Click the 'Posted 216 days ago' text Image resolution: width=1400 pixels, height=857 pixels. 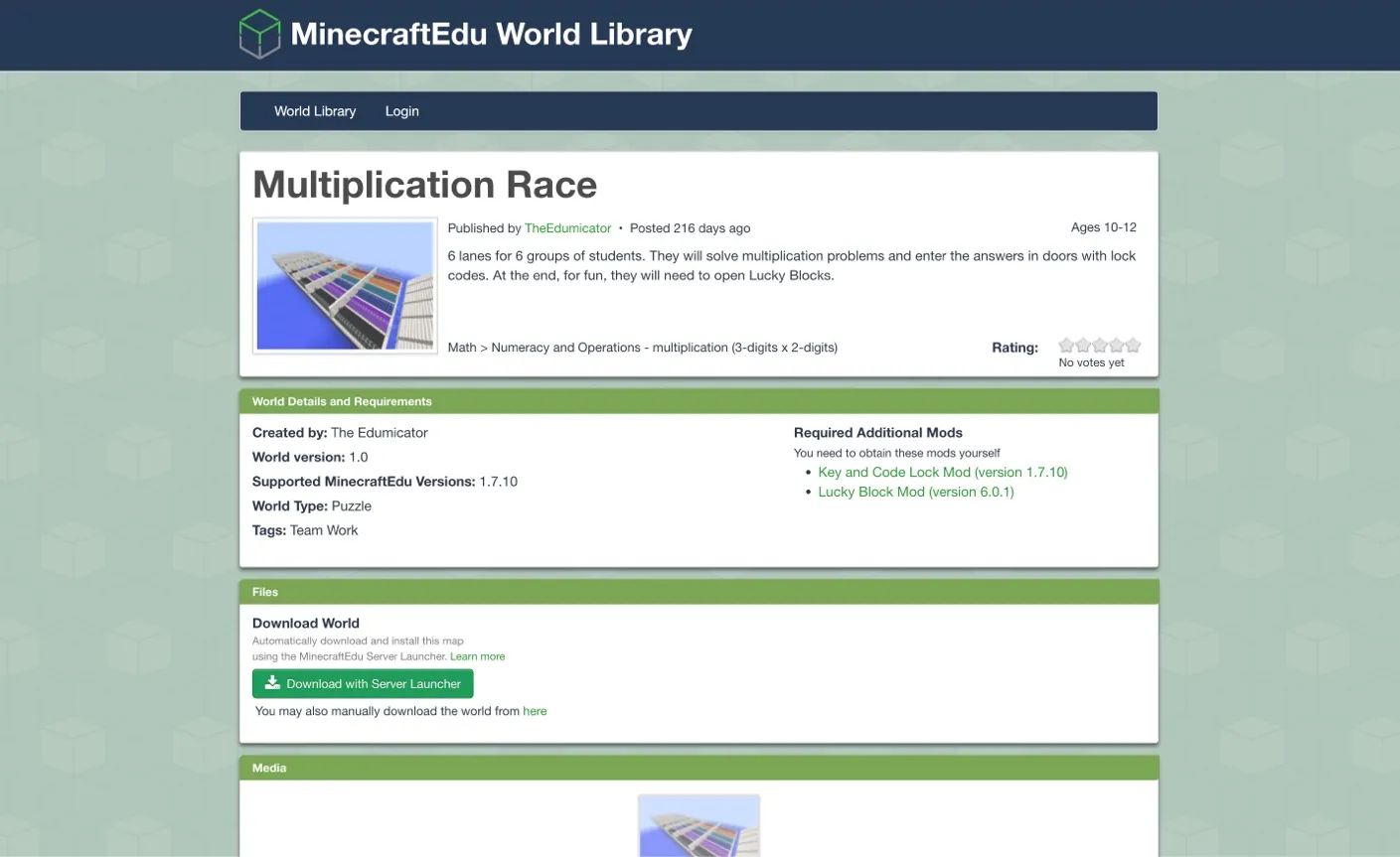tap(691, 228)
